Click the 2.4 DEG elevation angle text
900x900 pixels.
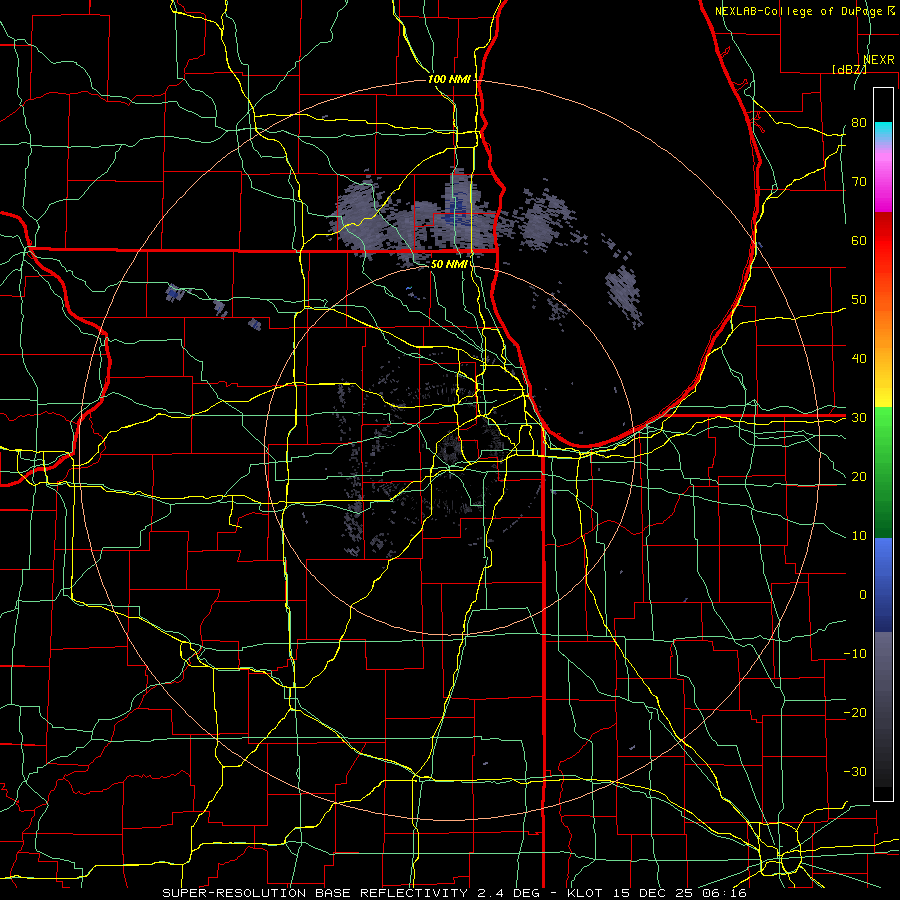point(509,893)
